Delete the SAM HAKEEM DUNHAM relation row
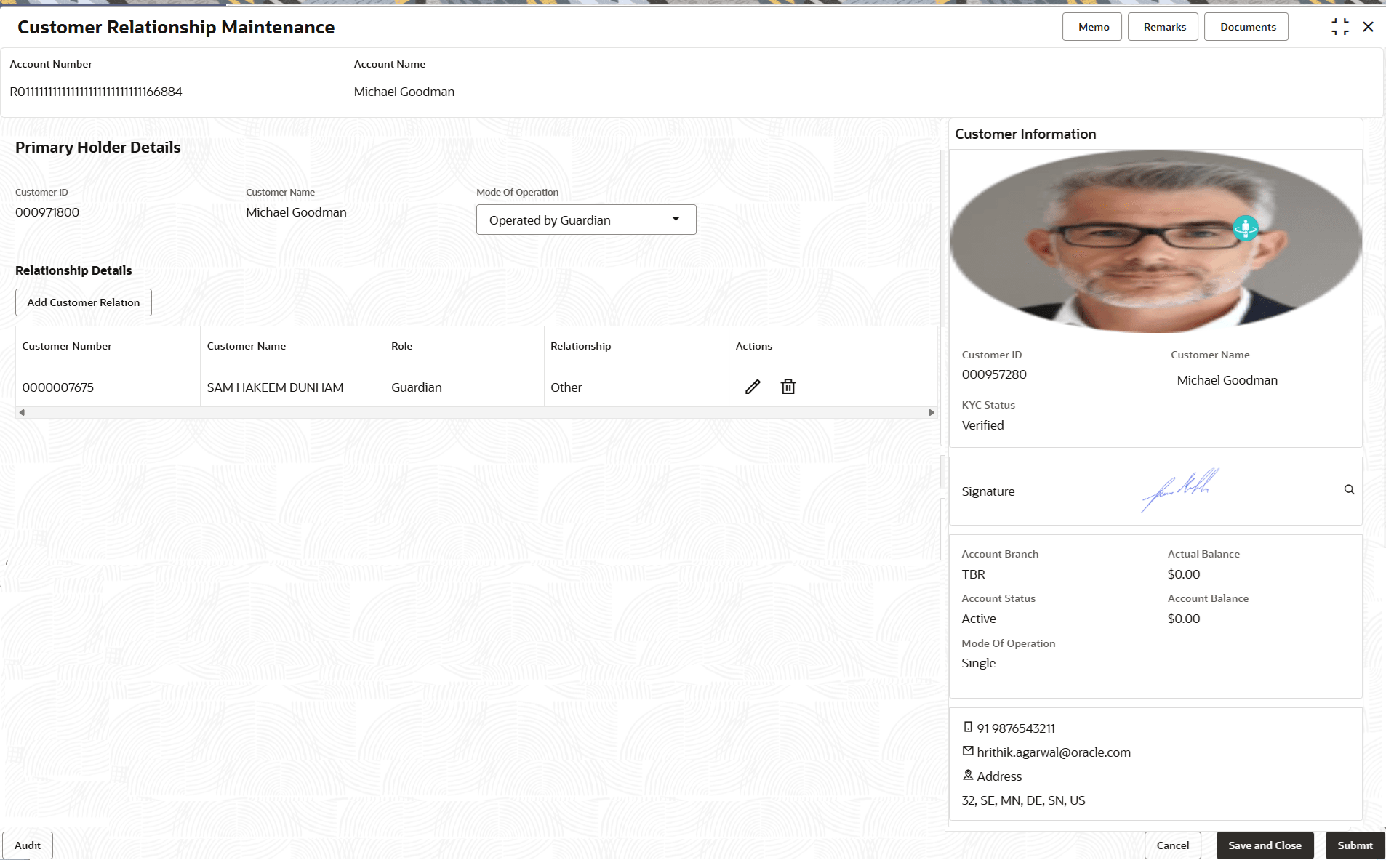 pyautogui.click(x=788, y=387)
